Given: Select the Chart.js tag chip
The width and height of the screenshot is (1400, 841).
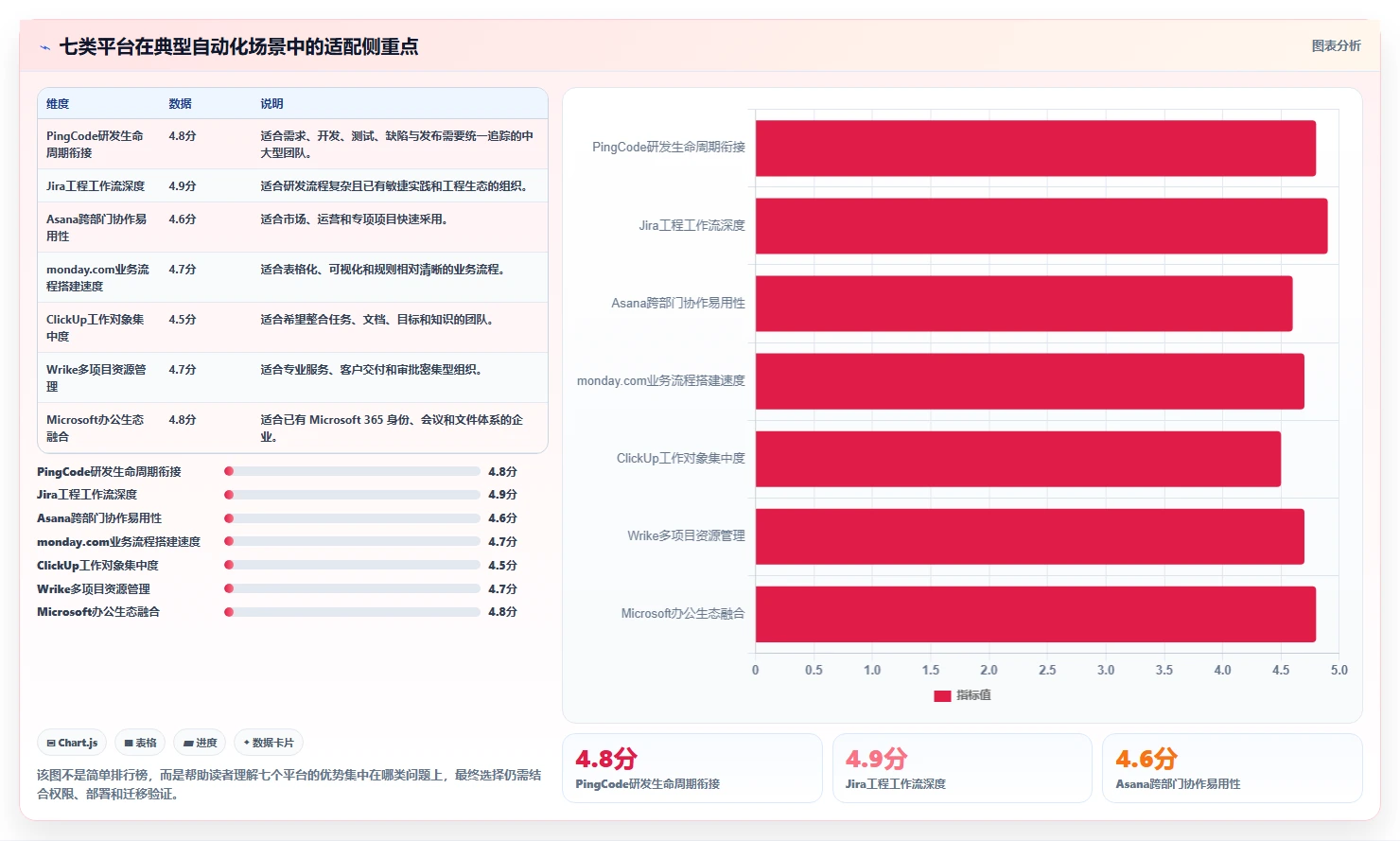Looking at the screenshot, I should (72, 743).
